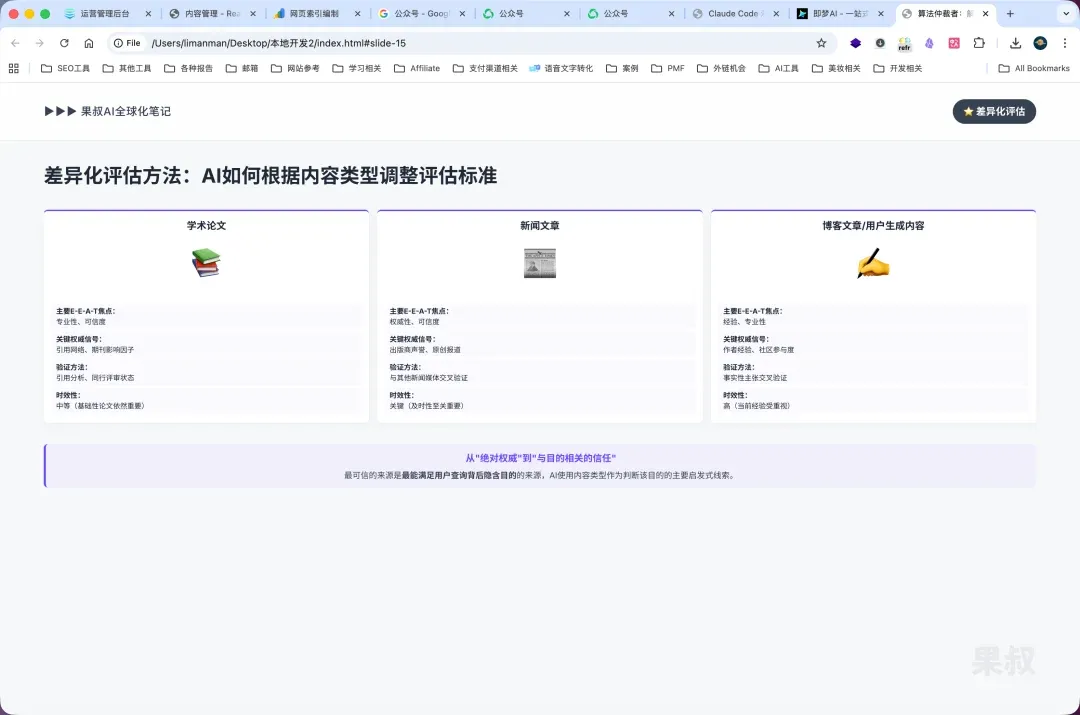Click the newspaper icon in 新闻文章 card
1080x715 pixels.
point(539,263)
